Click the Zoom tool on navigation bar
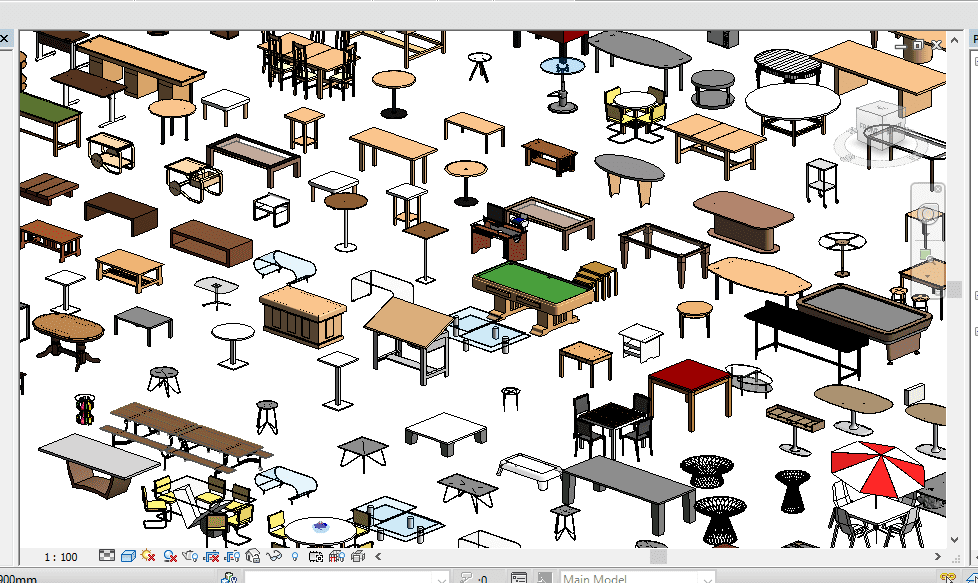Screen dimensions: 978x583 point(927,254)
